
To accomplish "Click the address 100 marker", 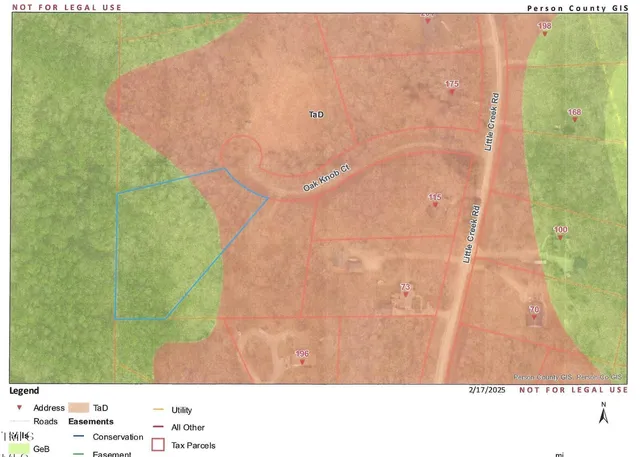I will [560, 232].
